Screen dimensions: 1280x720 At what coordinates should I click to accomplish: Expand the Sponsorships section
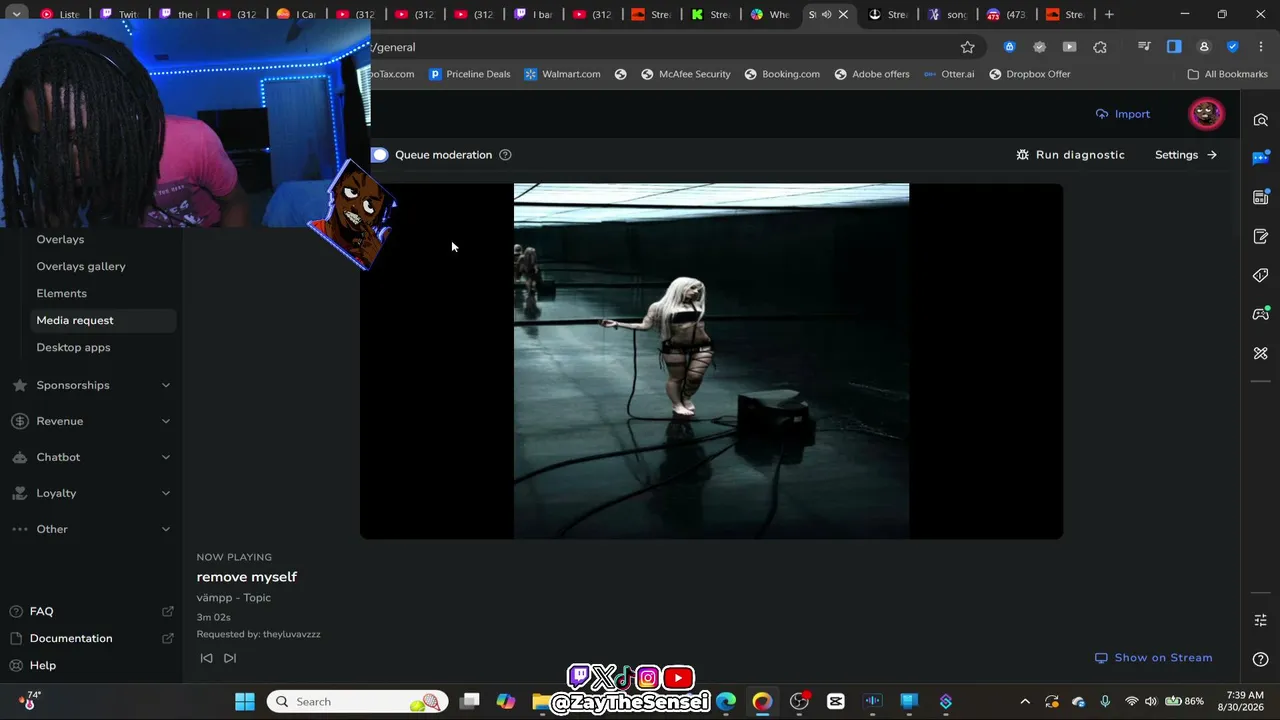(x=91, y=385)
